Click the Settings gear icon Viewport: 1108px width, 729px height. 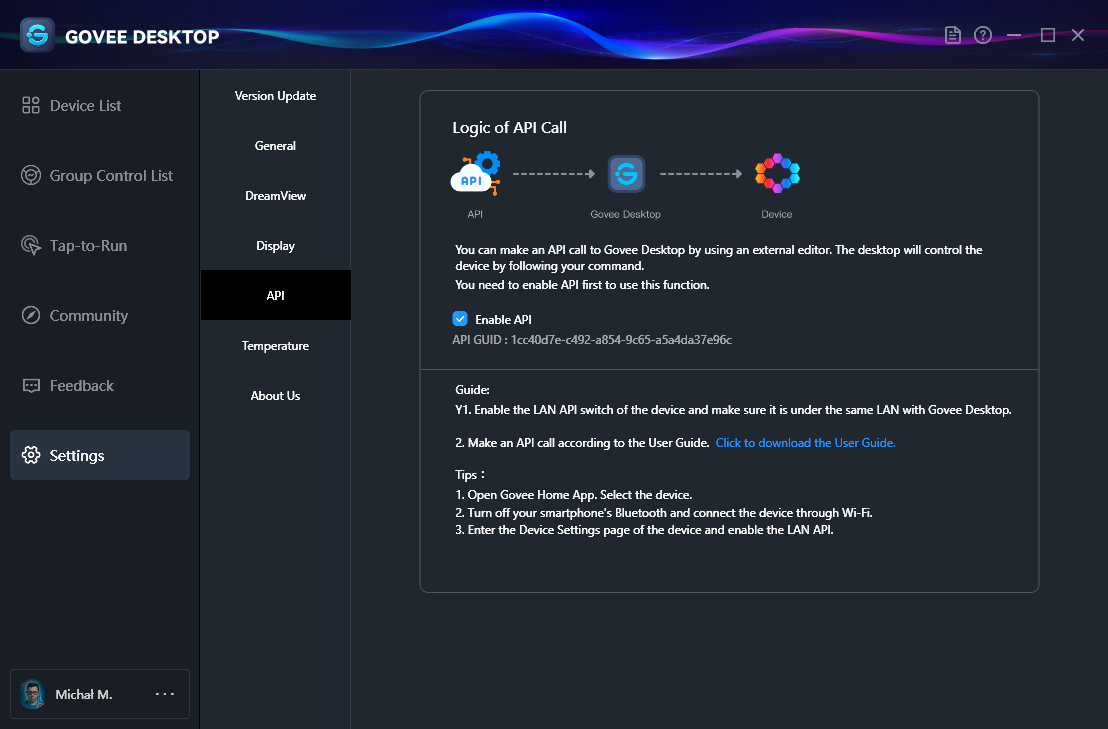click(x=31, y=455)
